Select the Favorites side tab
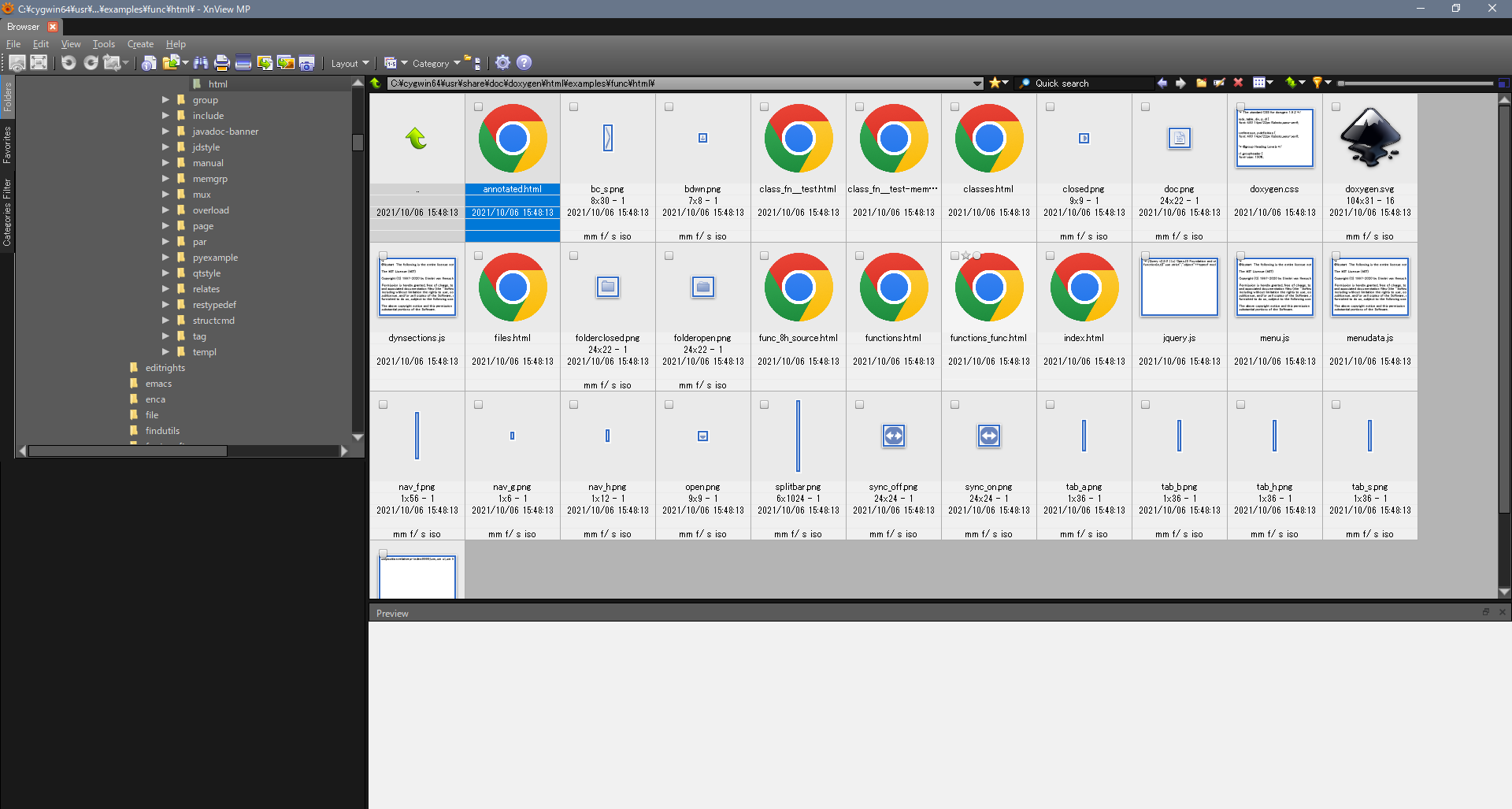 click(x=7, y=144)
